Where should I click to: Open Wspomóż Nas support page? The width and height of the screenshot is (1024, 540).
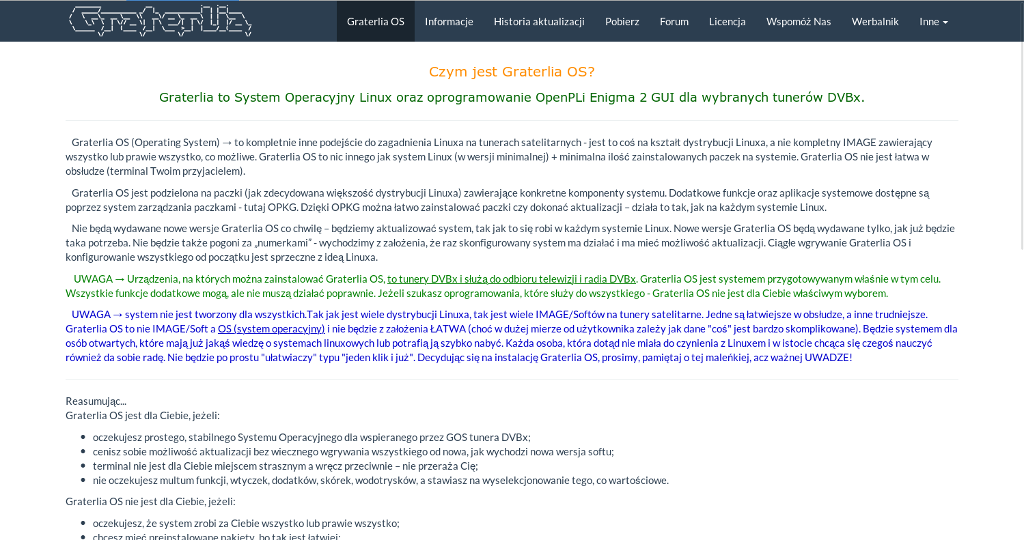(798, 22)
